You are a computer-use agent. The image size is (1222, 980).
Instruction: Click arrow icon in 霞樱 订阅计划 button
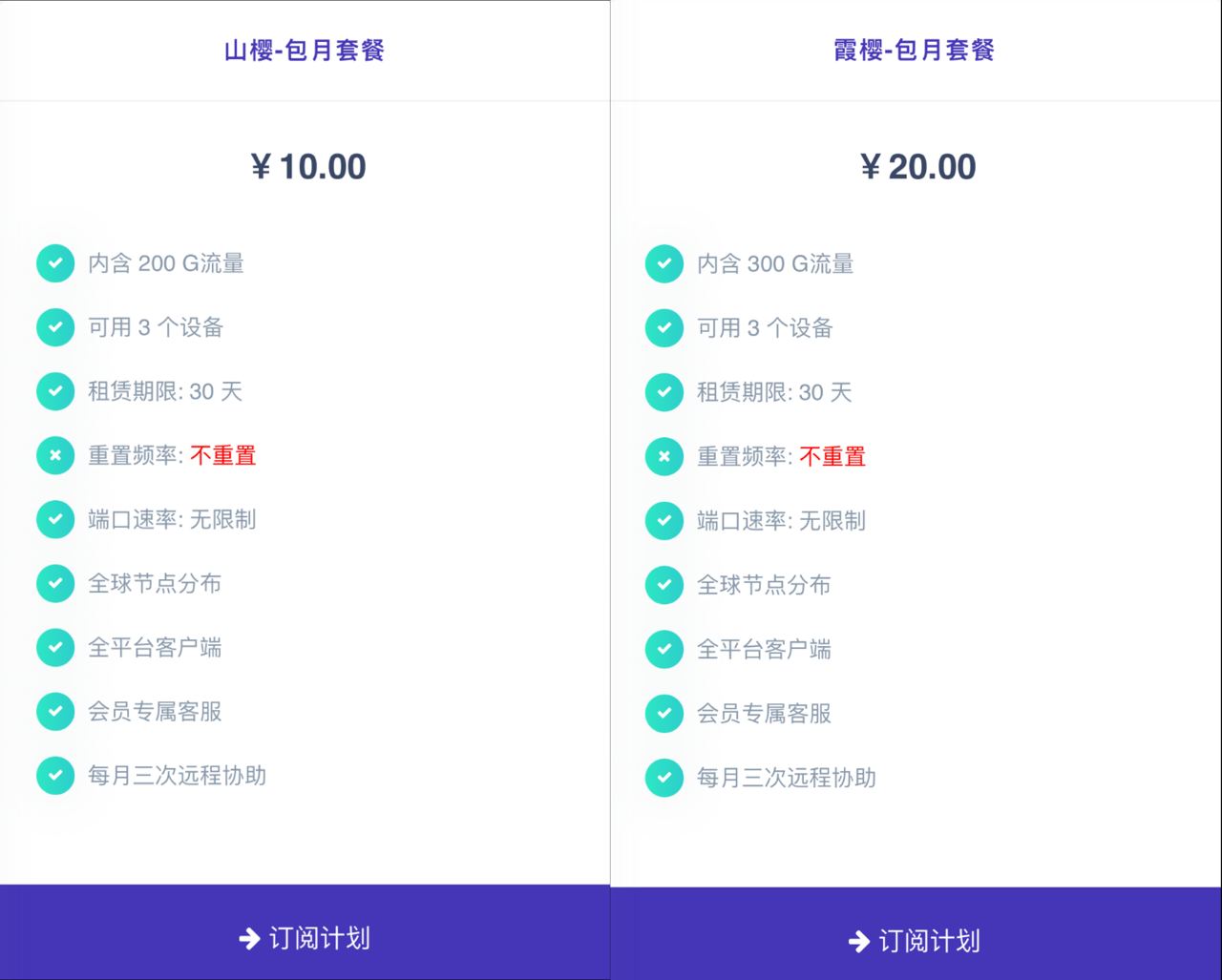tap(858, 942)
